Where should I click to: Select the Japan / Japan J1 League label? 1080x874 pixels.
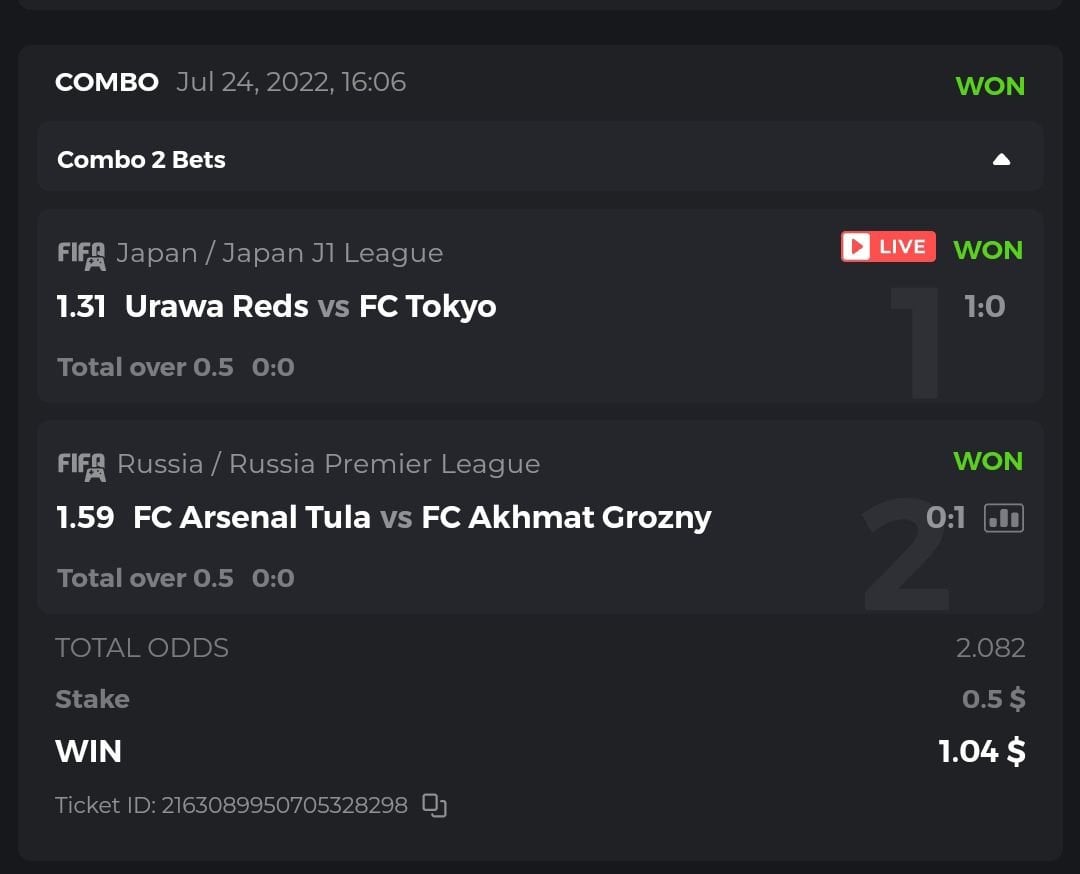pyautogui.click(x=279, y=253)
